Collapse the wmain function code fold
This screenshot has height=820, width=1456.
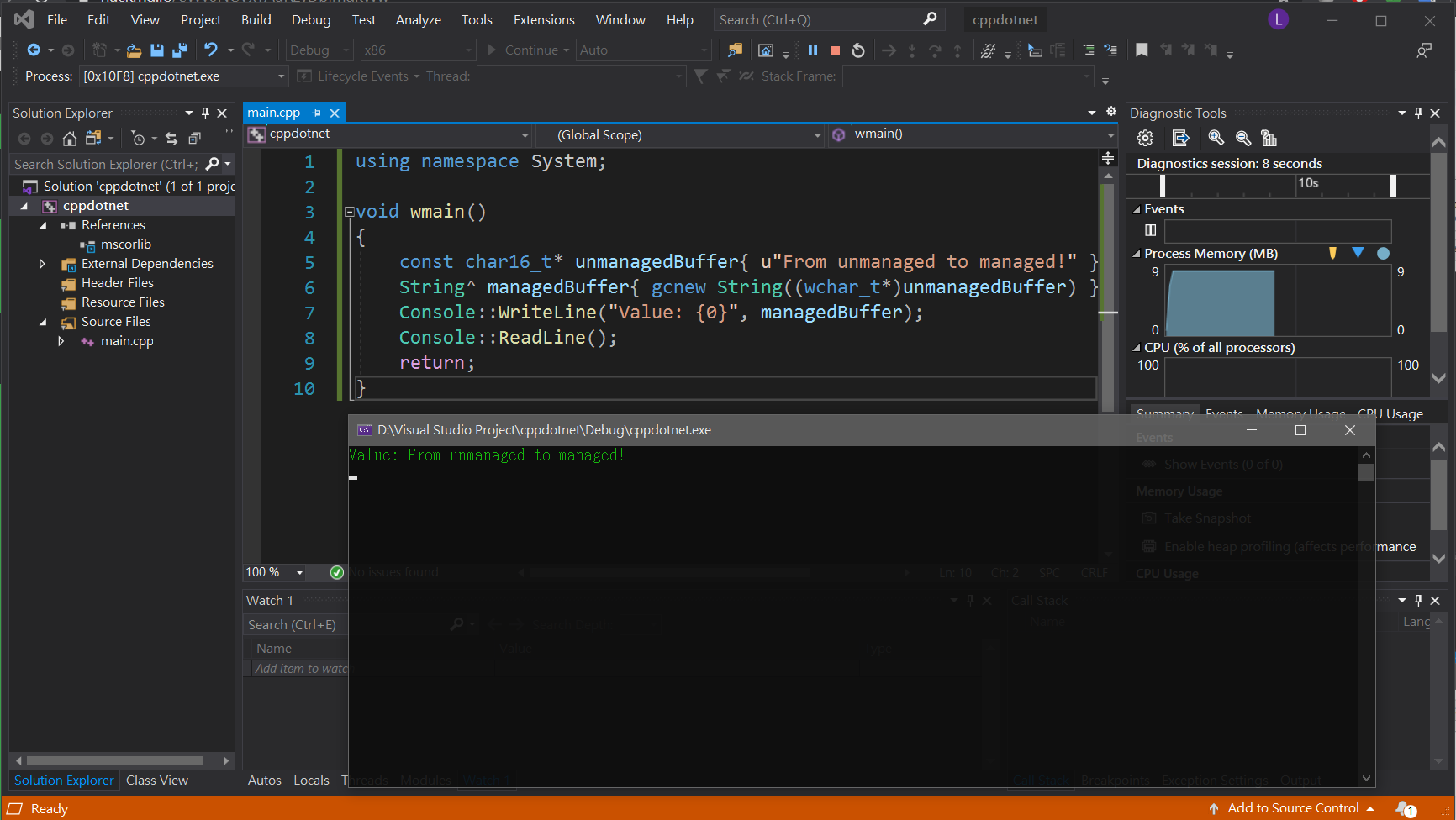(x=350, y=212)
